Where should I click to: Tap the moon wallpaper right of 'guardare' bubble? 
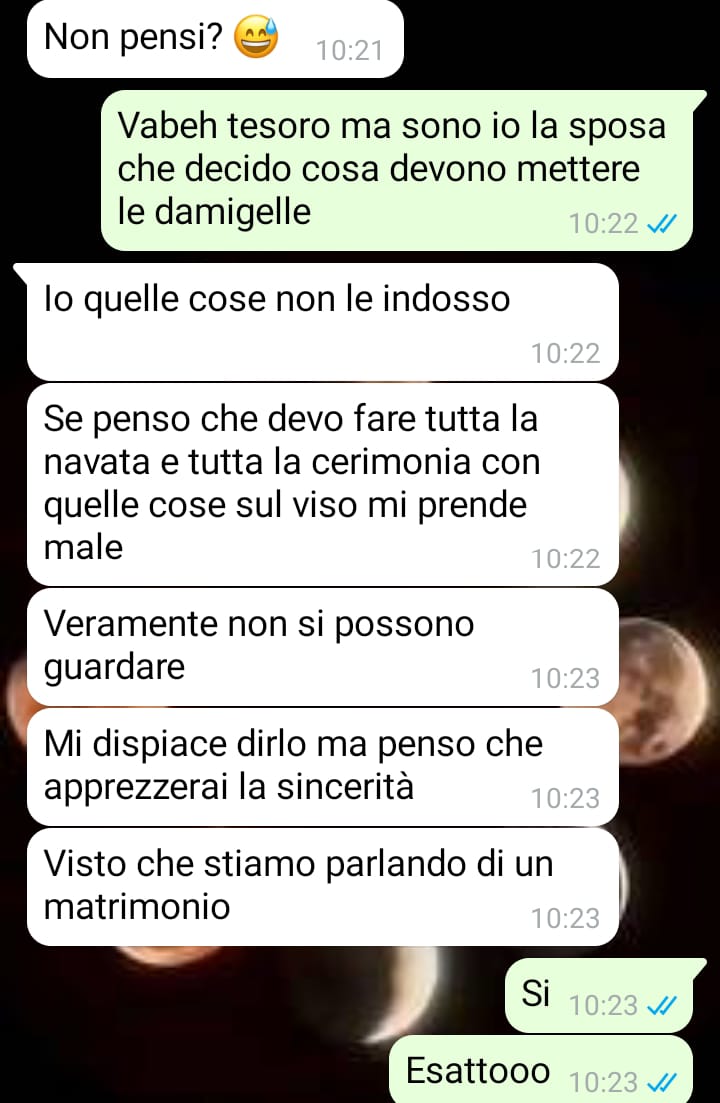click(x=663, y=691)
